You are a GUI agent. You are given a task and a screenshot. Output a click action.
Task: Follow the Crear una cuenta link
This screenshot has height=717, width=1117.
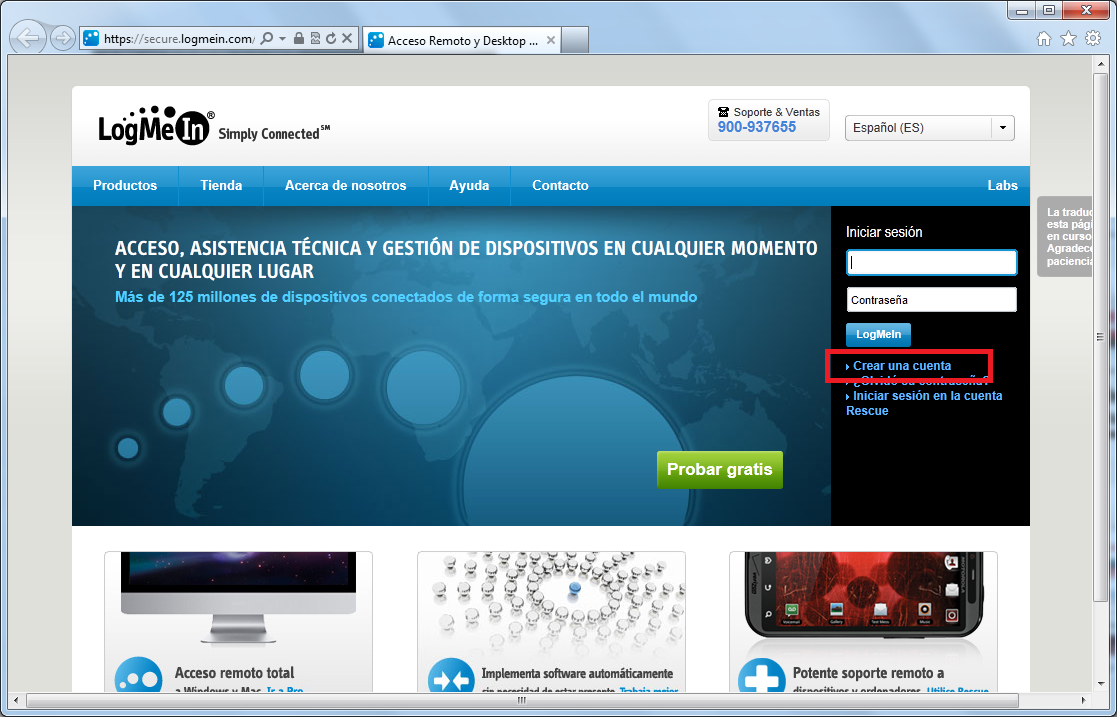(905, 366)
